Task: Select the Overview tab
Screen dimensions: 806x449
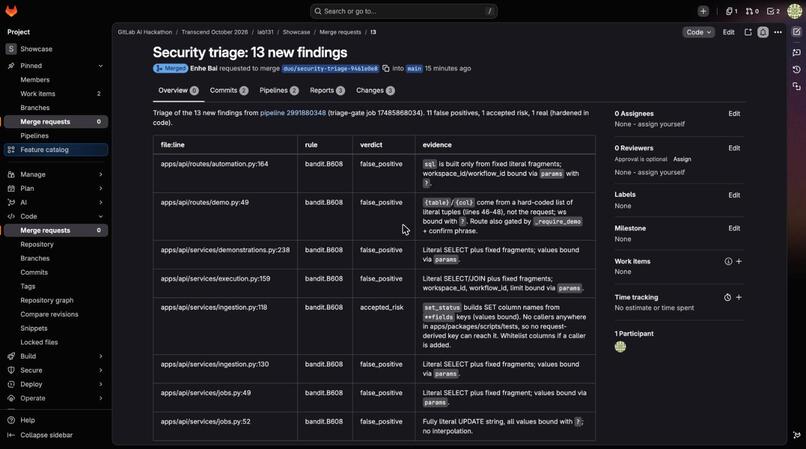Action: point(178,91)
